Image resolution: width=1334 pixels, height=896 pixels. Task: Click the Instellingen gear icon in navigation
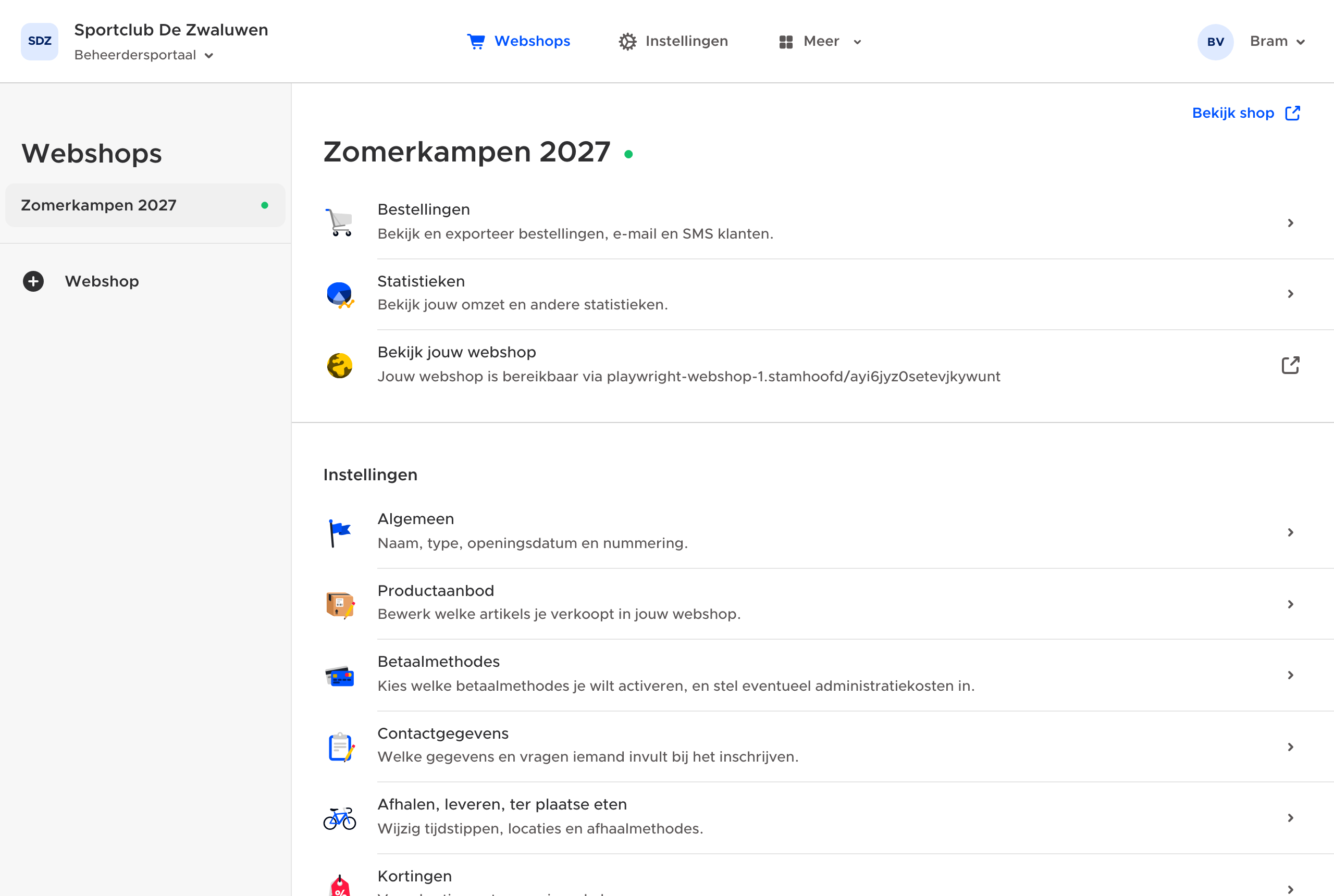[627, 42]
